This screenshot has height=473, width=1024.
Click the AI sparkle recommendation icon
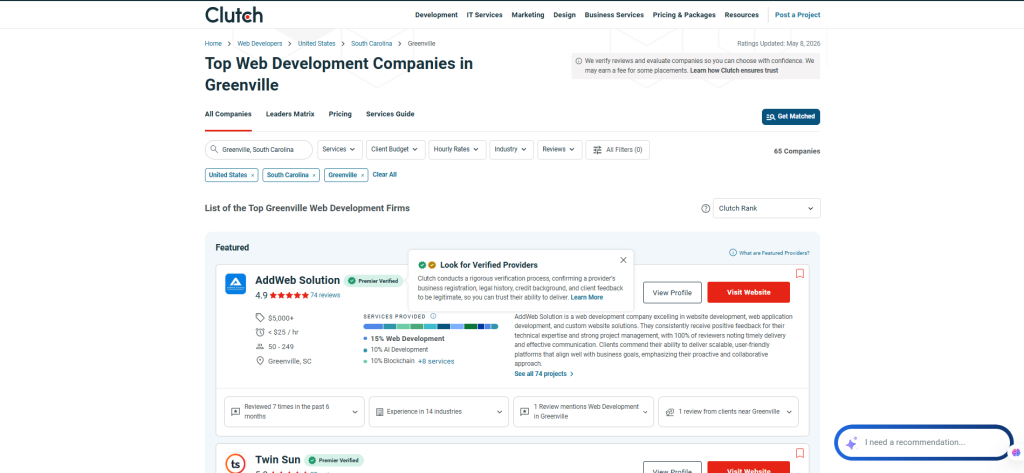pos(851,443)
